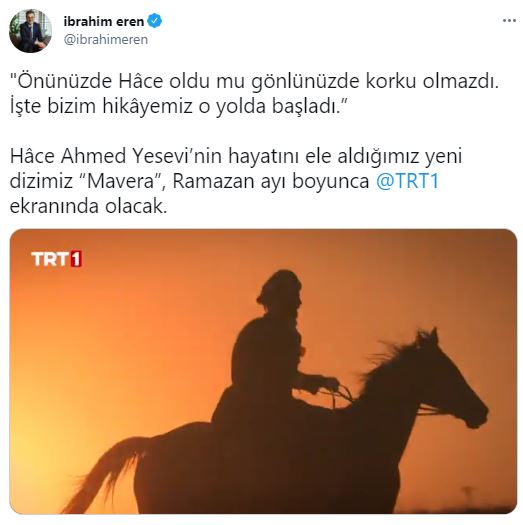
Task: Click the @ibrahimeren handle
Action: 106,40
